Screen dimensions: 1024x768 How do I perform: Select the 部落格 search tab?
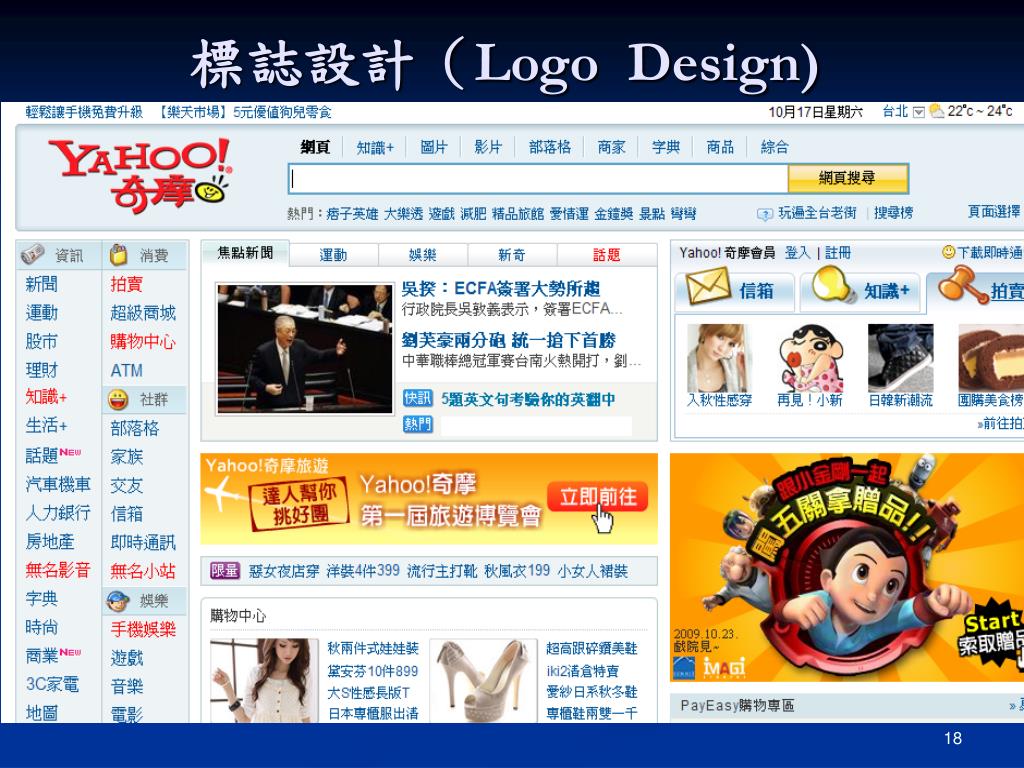click(550, 147)
